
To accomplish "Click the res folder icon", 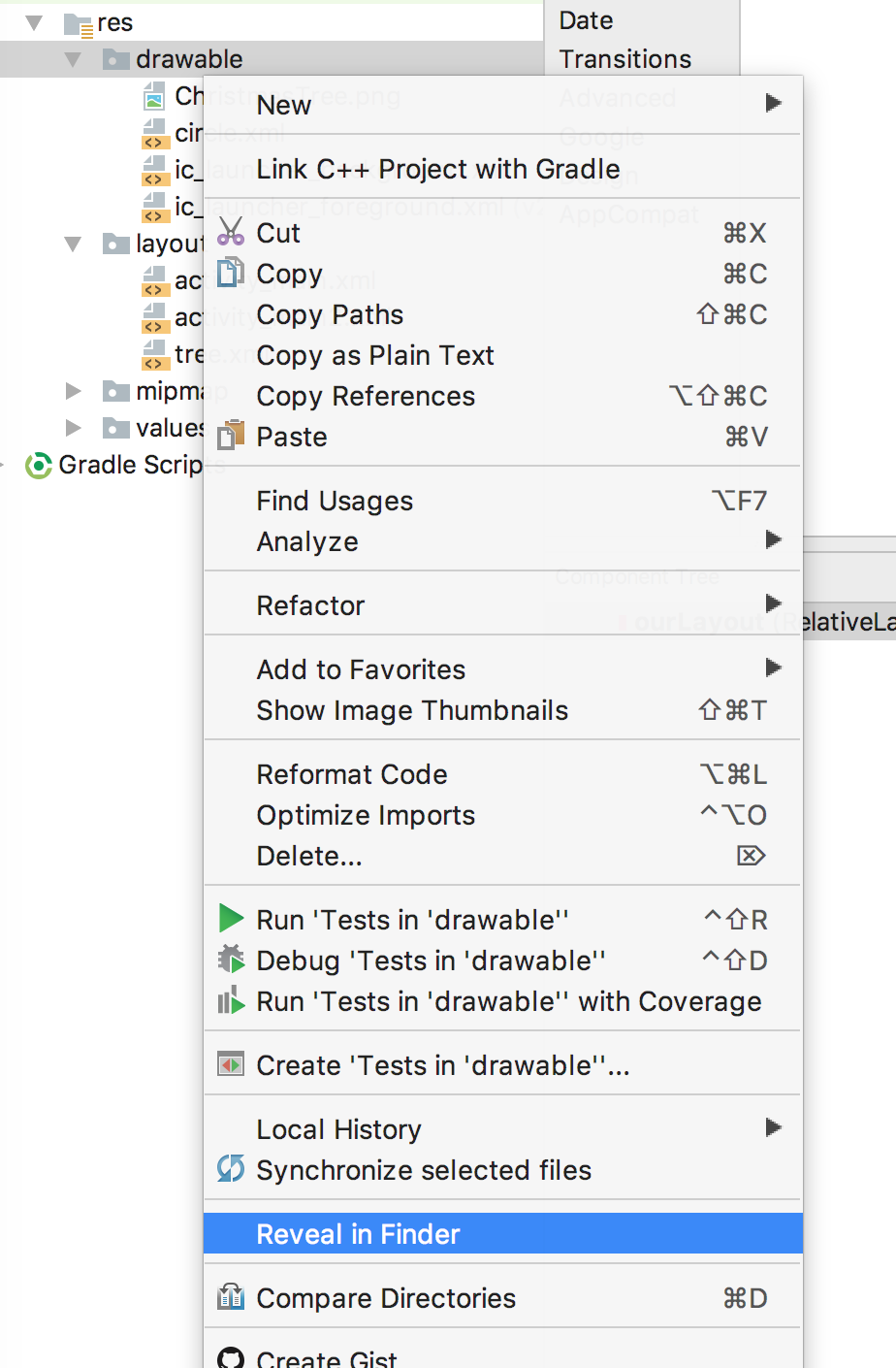I will pos(79,24).
